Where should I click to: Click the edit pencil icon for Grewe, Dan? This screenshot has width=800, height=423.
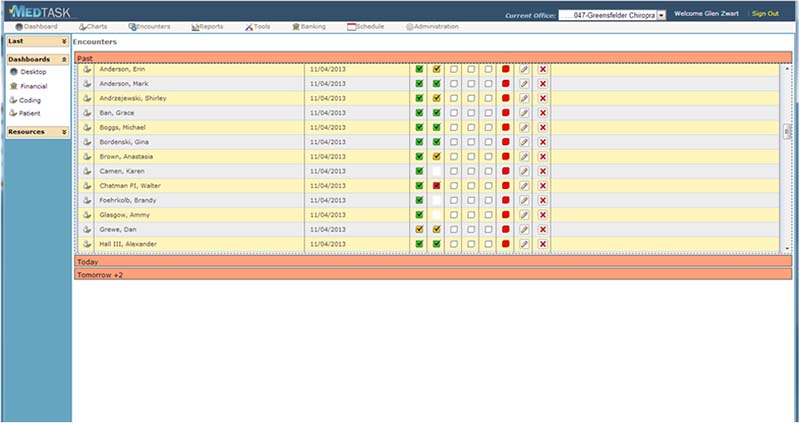click(x=524, y=230)
